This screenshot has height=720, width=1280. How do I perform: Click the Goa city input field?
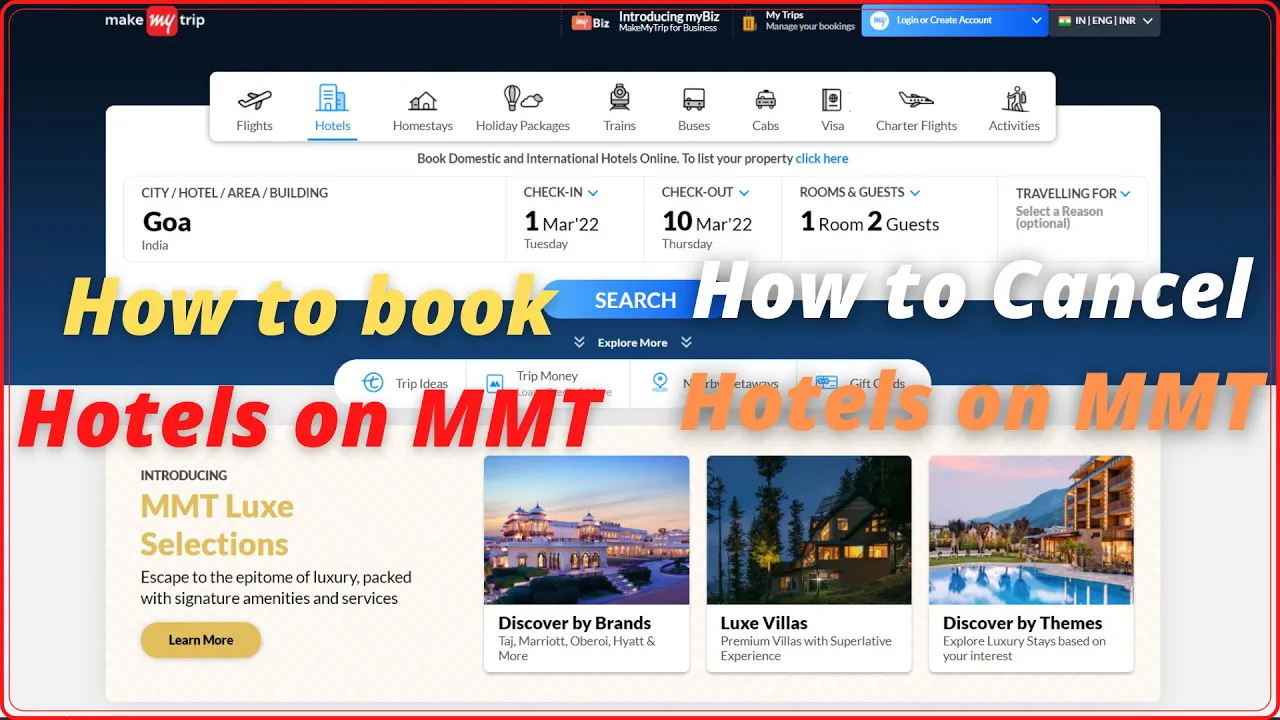tap(315, 219)
